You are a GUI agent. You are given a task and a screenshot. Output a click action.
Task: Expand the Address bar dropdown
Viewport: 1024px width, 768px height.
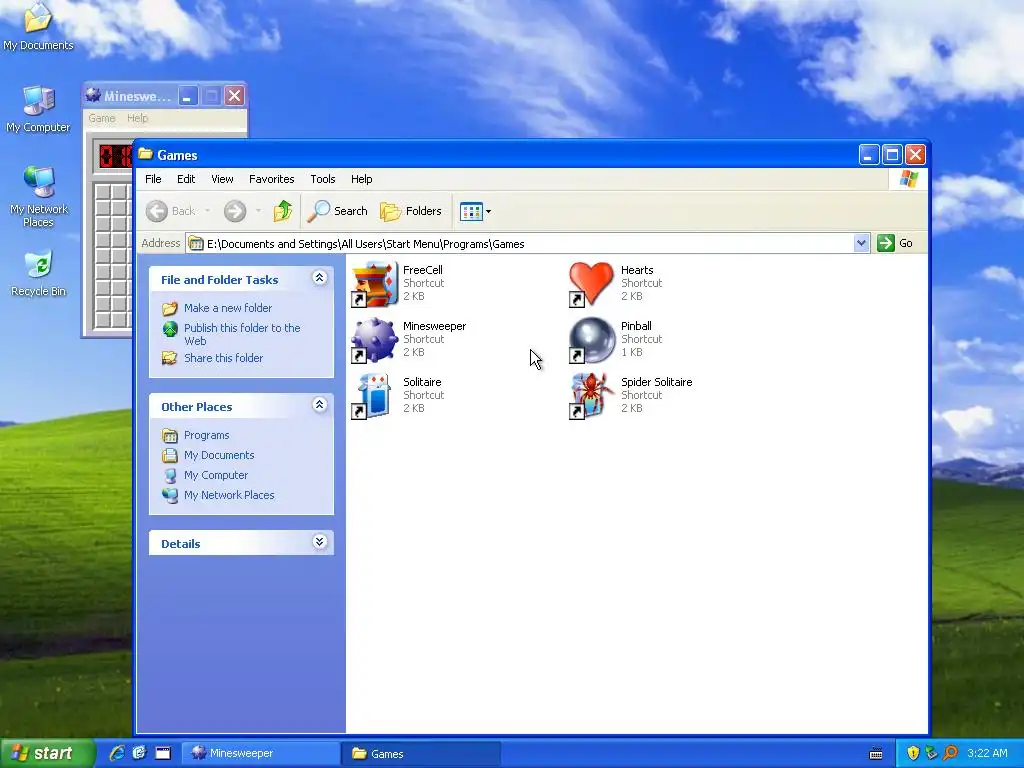coord(861,244)
